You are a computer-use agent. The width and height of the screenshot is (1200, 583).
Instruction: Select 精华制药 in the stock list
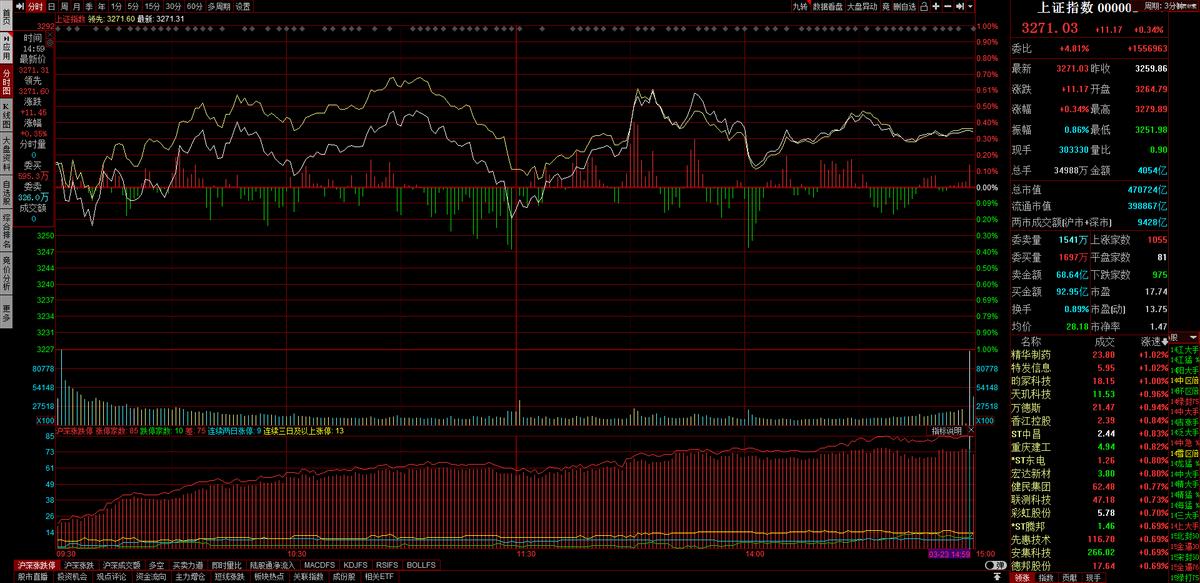point(1030,355)
